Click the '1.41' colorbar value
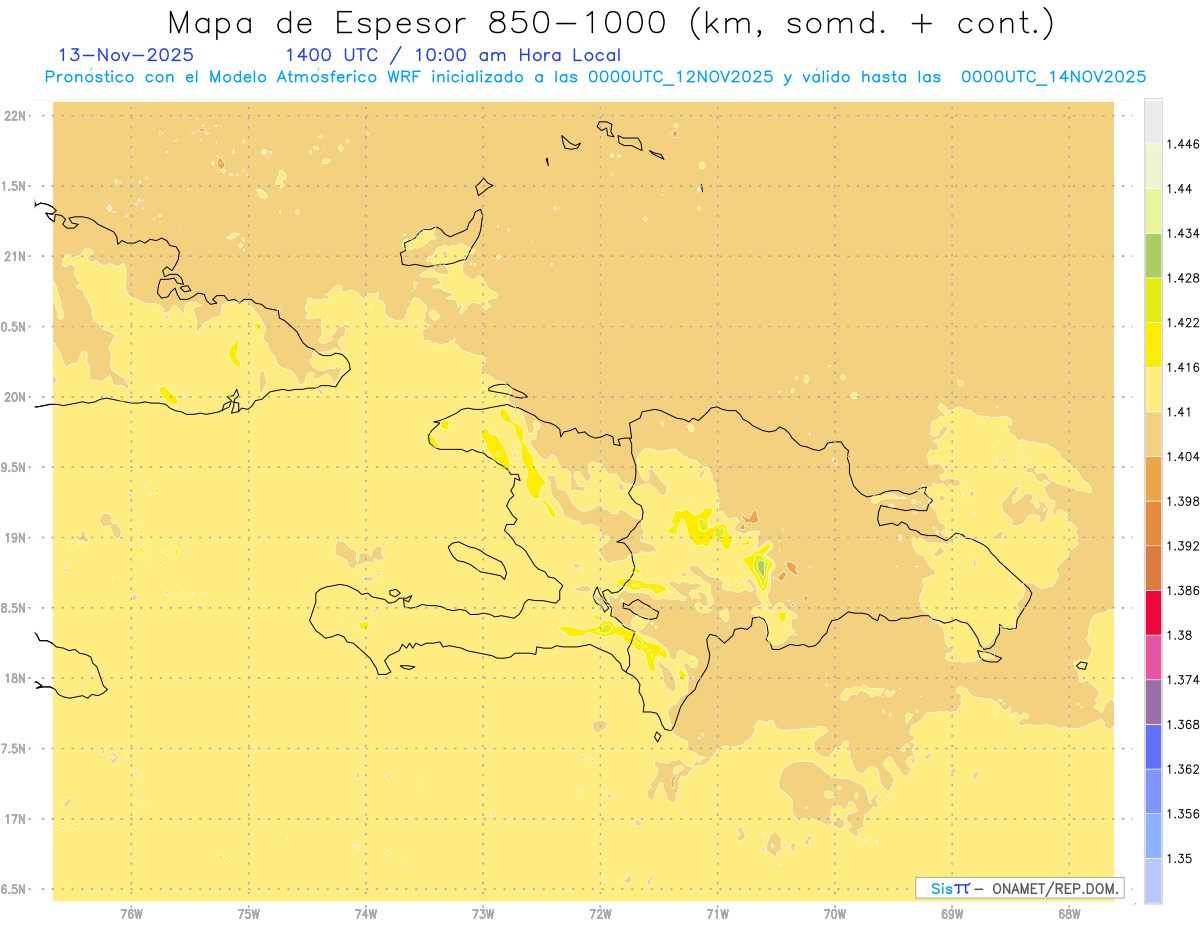This screenshot has width=1200, height=927. 1180,412
